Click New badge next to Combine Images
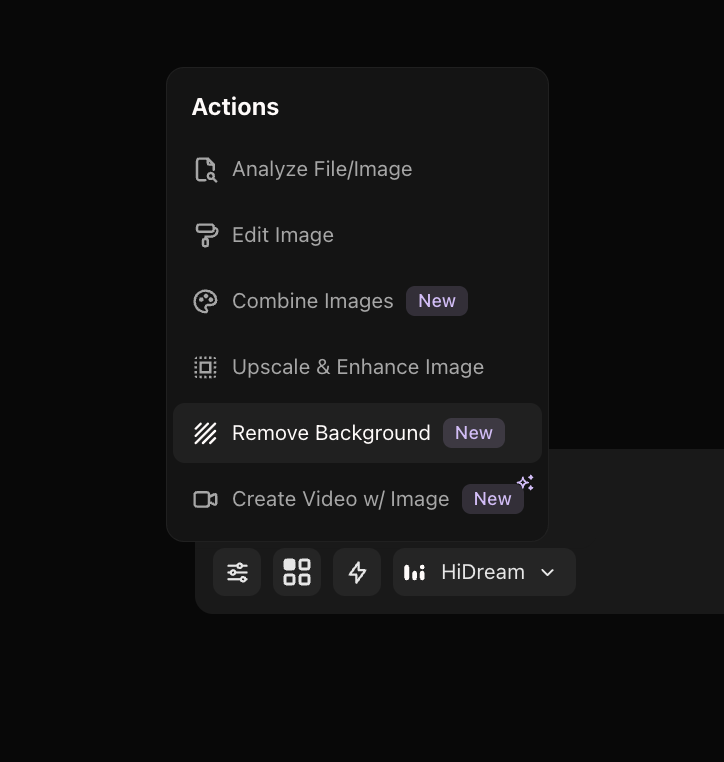Image resolution: width=724 pixels, height=762 pixels. click(437, 301)
